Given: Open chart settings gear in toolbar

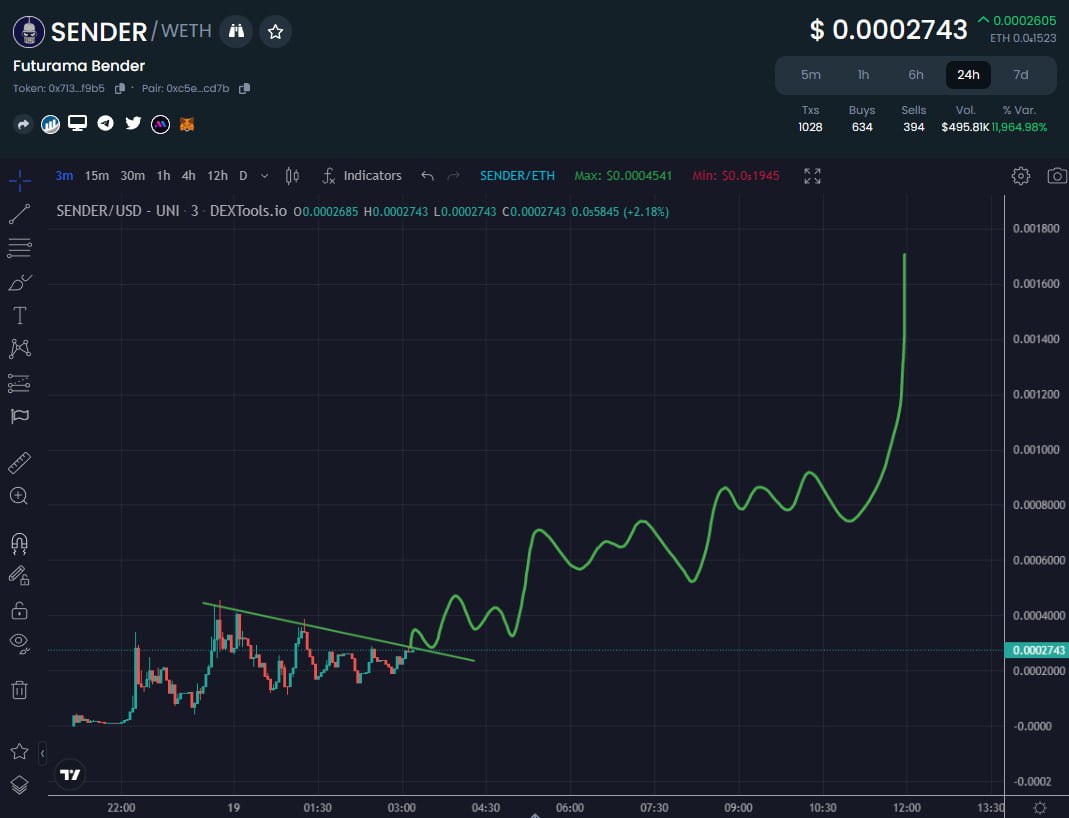Looking at the screenshot, I should [1021, 176].
